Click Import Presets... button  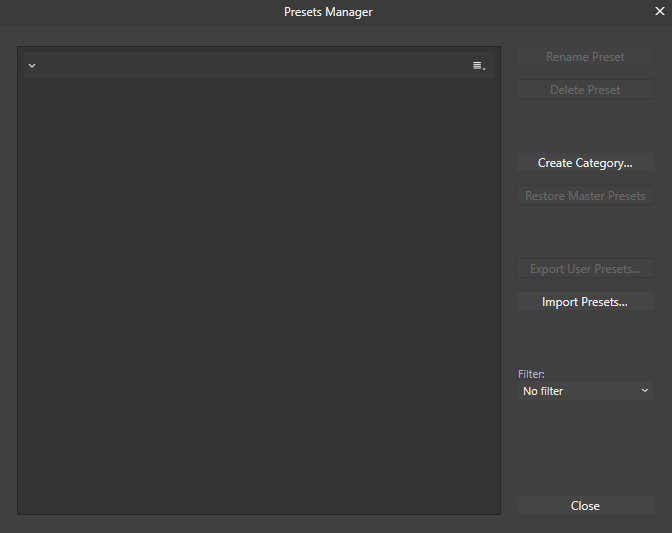pyautogui.click(x=585, y=302)
